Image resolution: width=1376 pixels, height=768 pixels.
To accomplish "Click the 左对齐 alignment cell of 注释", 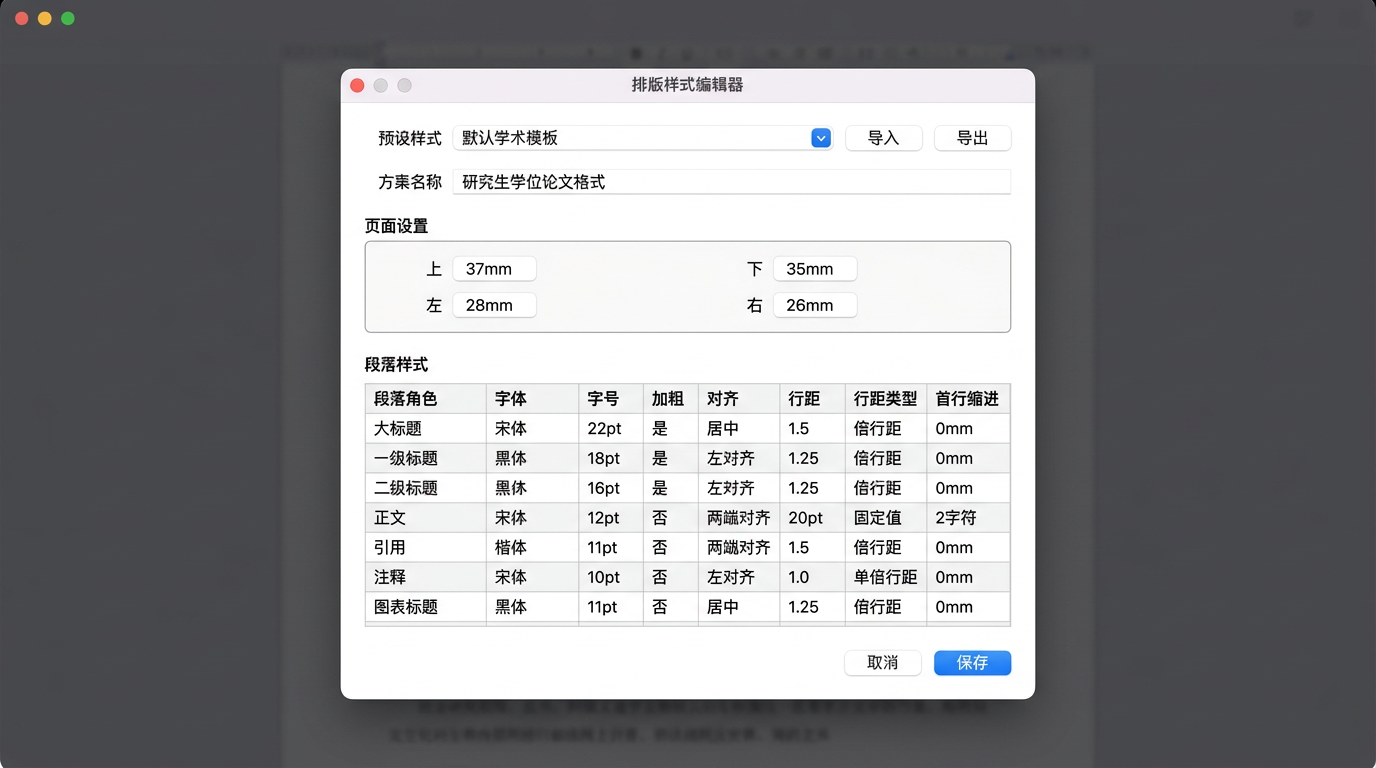I will (739, 577).
